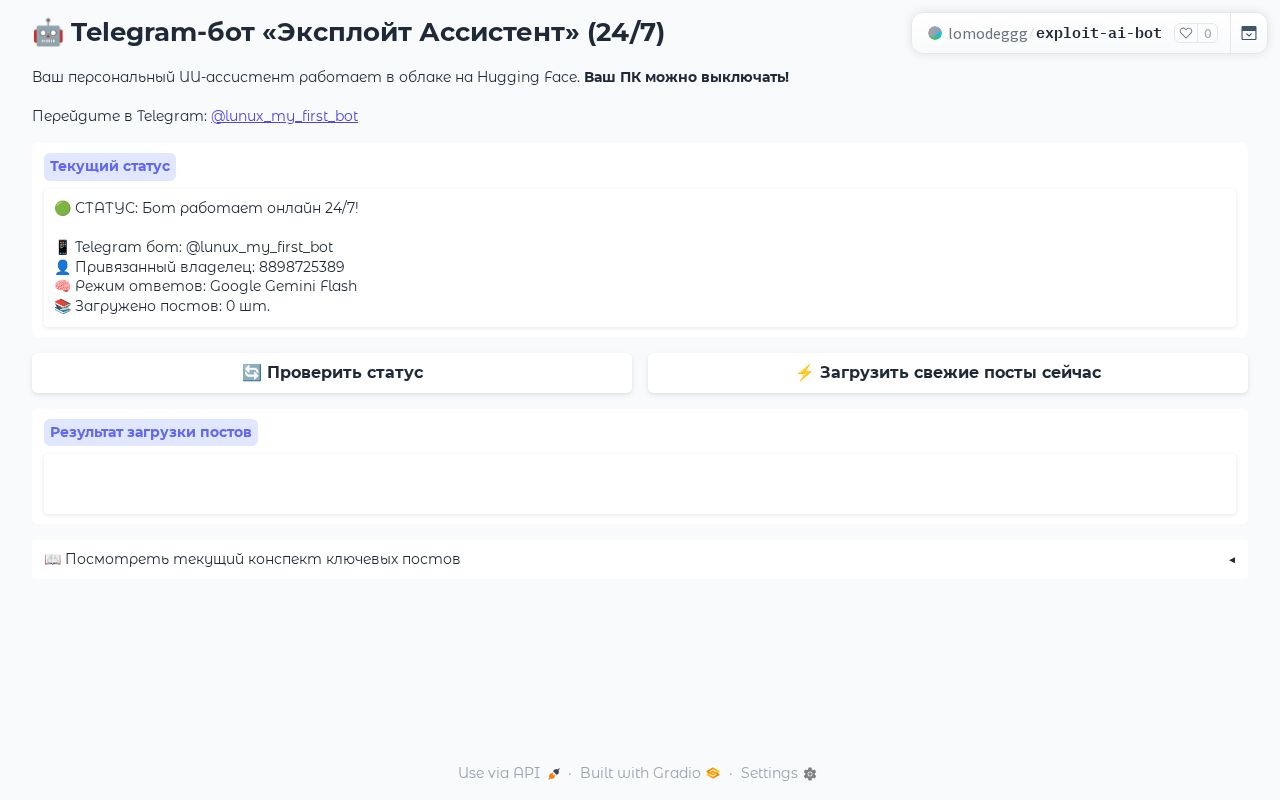Screen dimensions: 1280x800
Task: Click Загрузить свежие посты сейчас button
Action: 948,373
